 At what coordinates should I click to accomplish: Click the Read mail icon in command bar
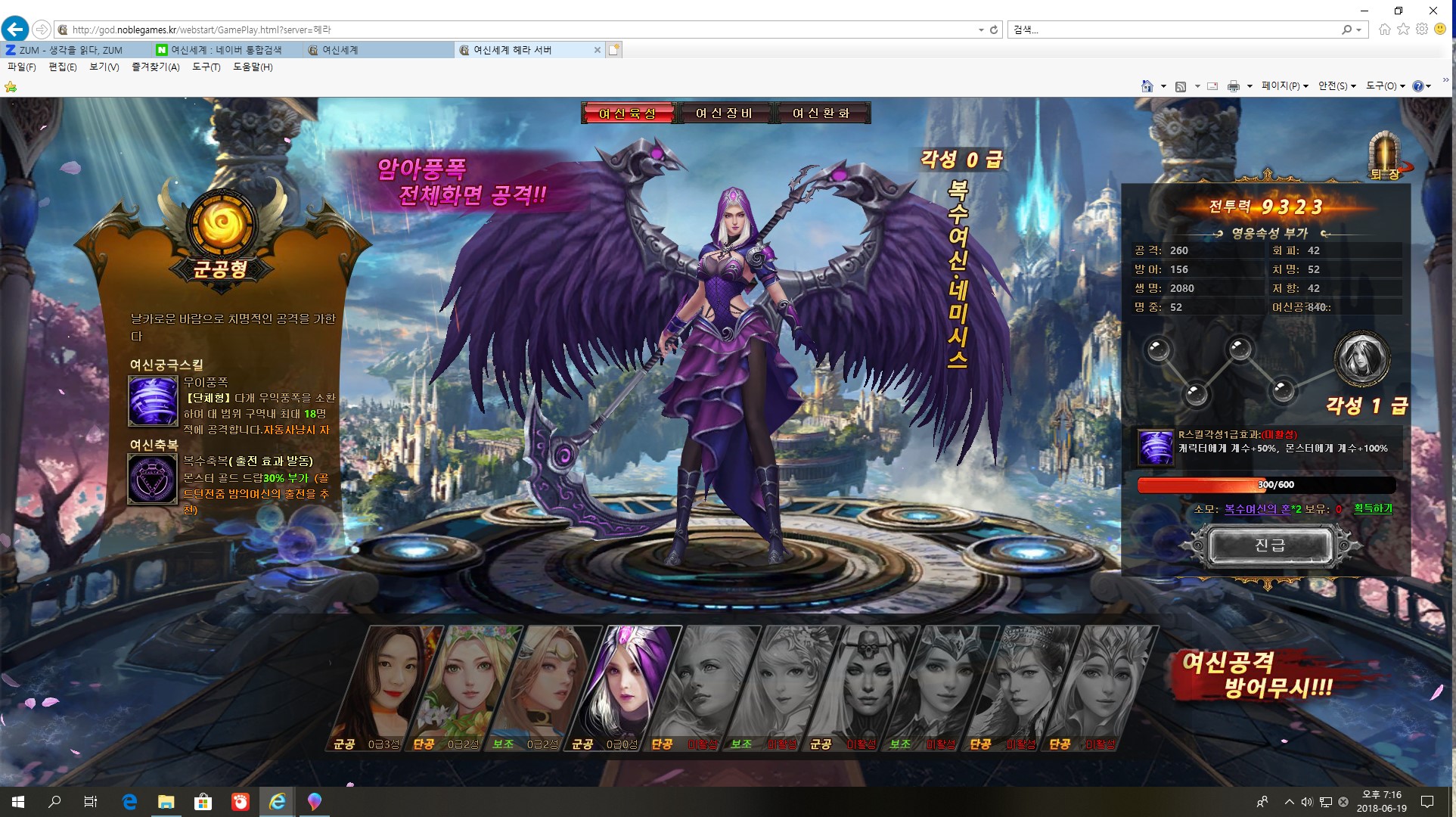coord(1212,86)
